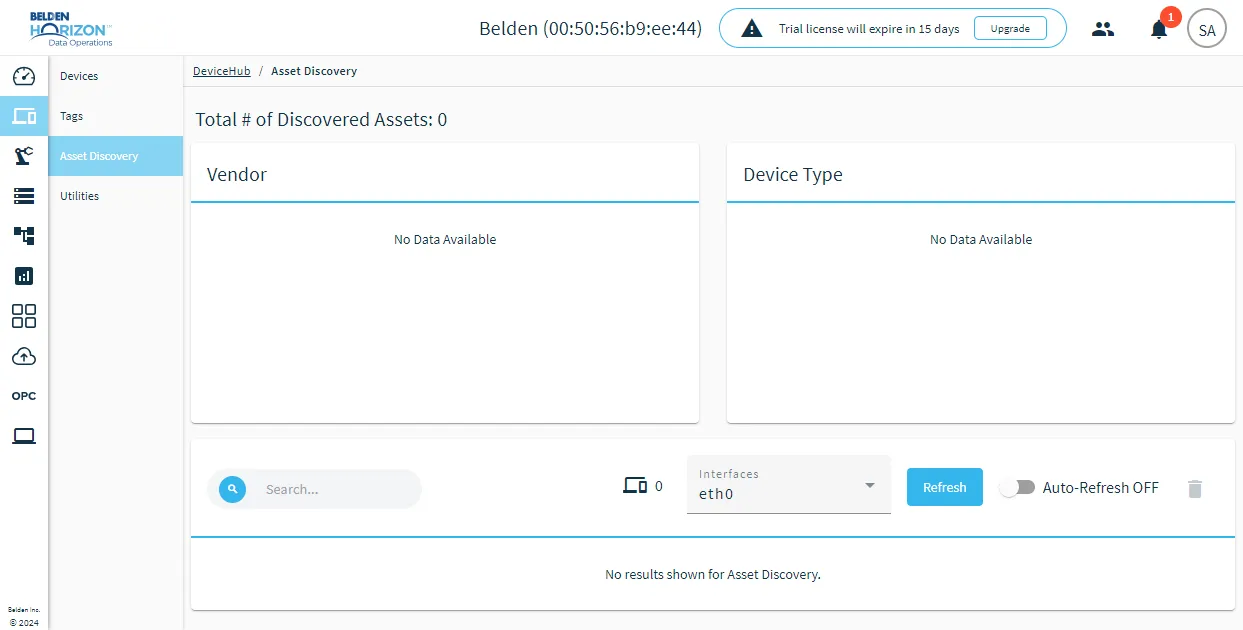
Task: Open the four-squares apps grid icon
Action: point(24,316)
